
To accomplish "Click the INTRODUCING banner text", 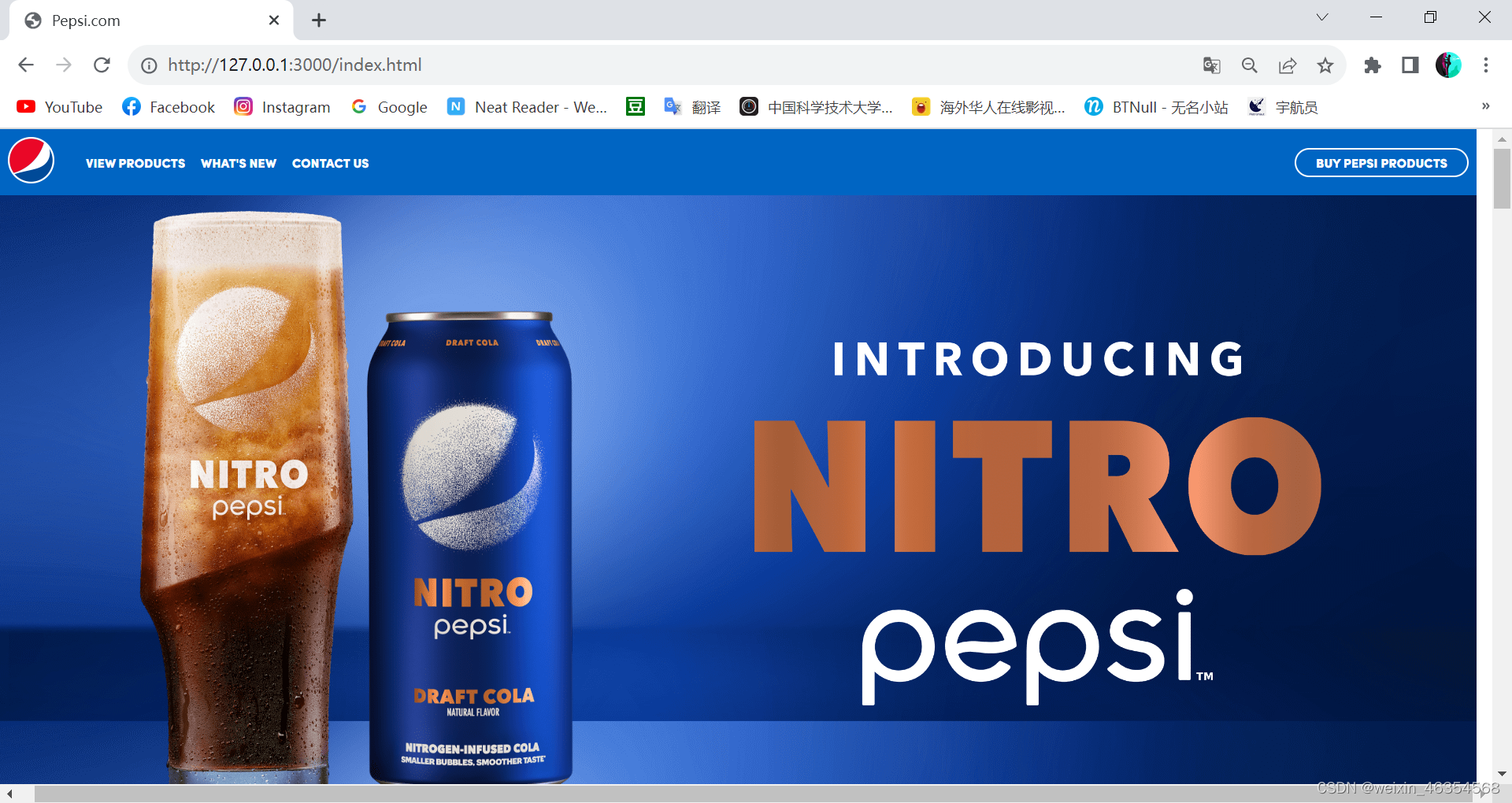I will (1039, 360).
